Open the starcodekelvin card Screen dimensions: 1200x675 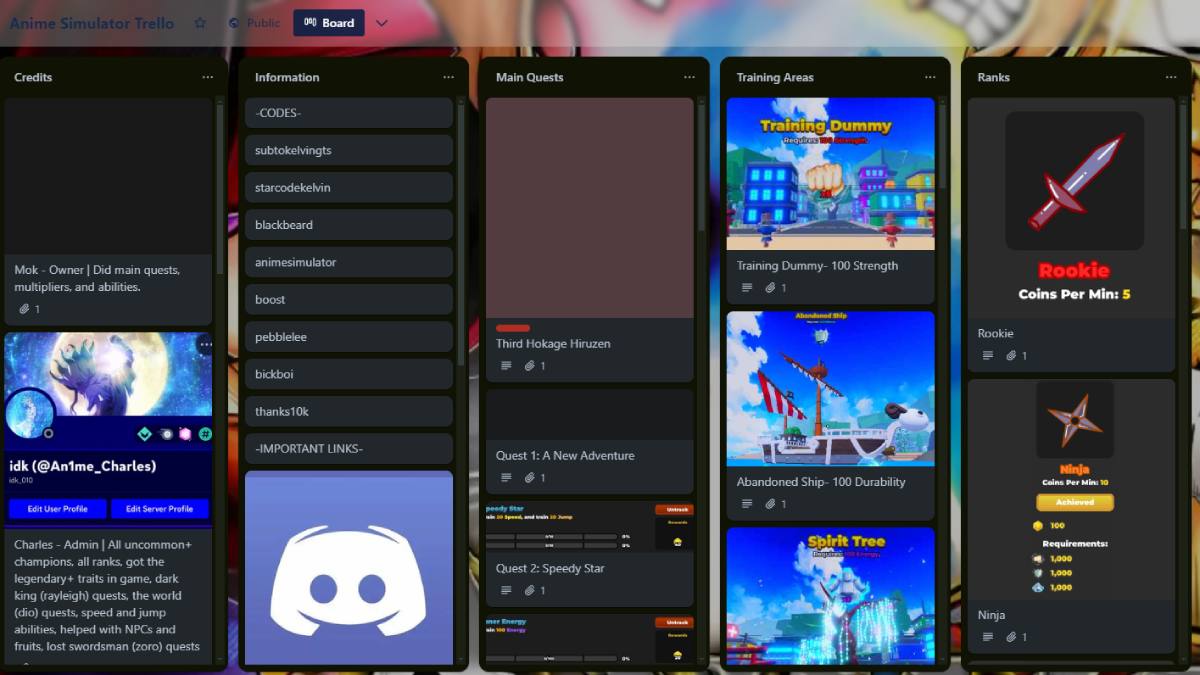[x=349, y=187]
